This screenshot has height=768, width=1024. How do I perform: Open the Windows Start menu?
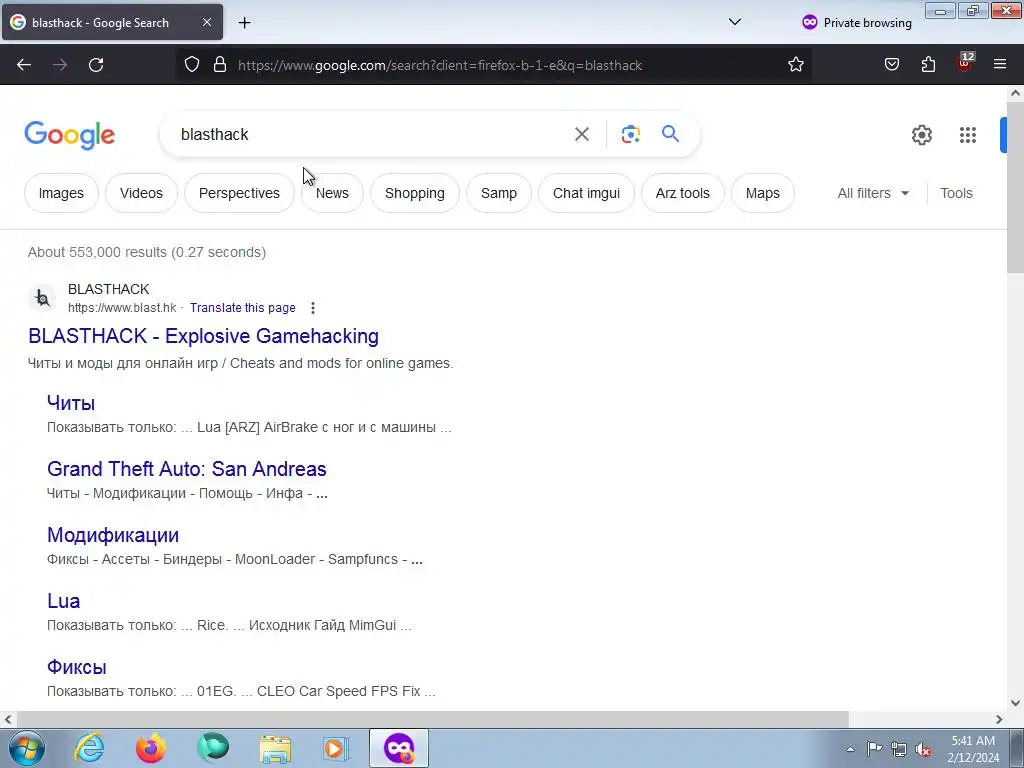(x=27, y=748)
